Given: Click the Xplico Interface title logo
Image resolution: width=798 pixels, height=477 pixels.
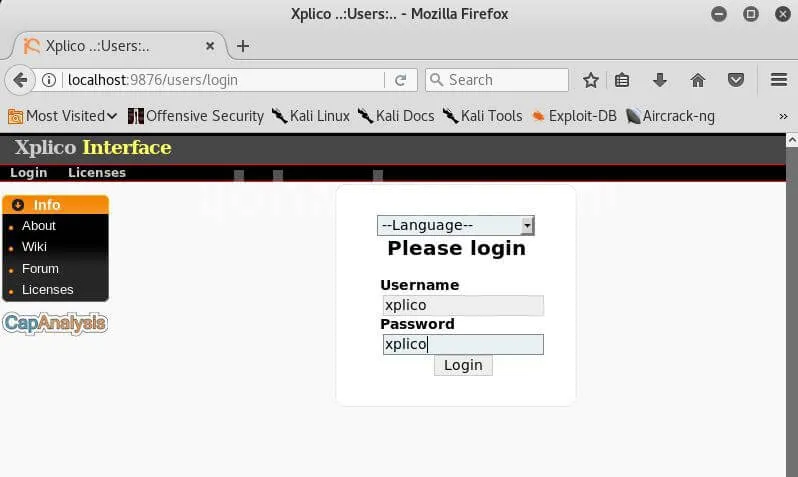Looking at the screenshot, I should pyautogui.click(x=93, y=148).
